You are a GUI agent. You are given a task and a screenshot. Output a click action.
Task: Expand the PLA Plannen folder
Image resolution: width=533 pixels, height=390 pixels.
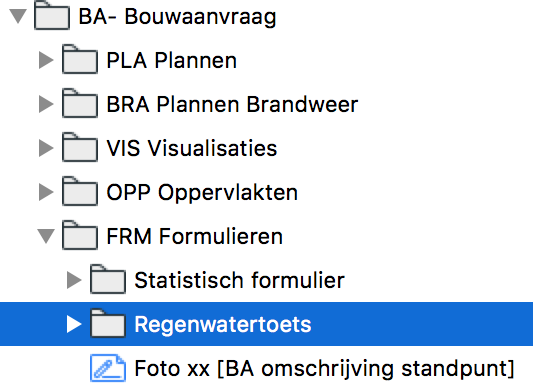pyautogui.click(x=46, y=60)
